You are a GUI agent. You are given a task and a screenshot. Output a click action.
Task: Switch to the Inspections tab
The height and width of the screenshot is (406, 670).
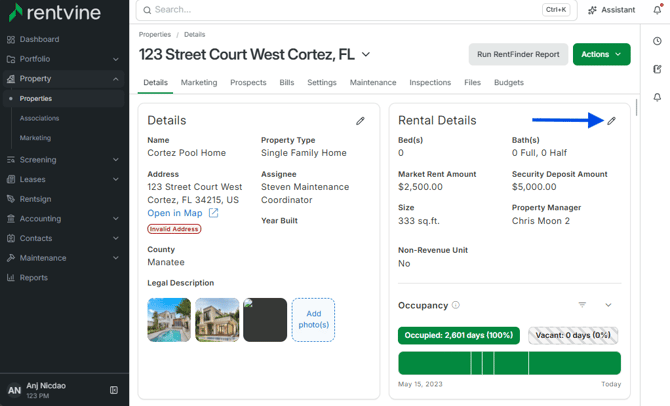coord(430,82)
